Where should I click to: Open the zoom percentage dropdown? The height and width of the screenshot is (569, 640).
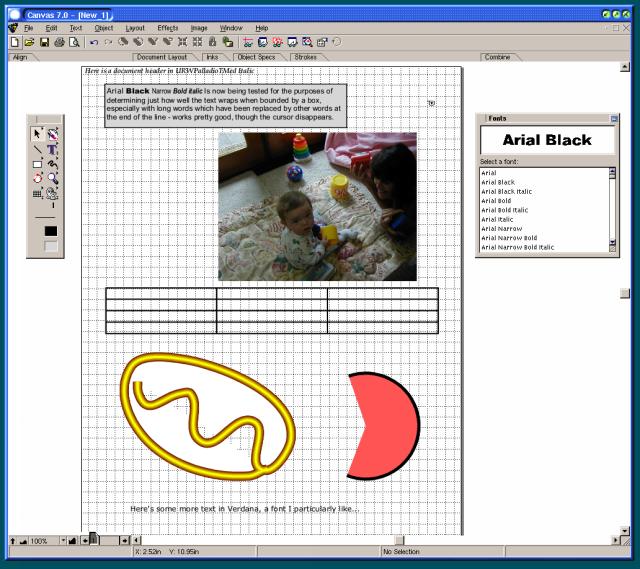pos(62,540)
